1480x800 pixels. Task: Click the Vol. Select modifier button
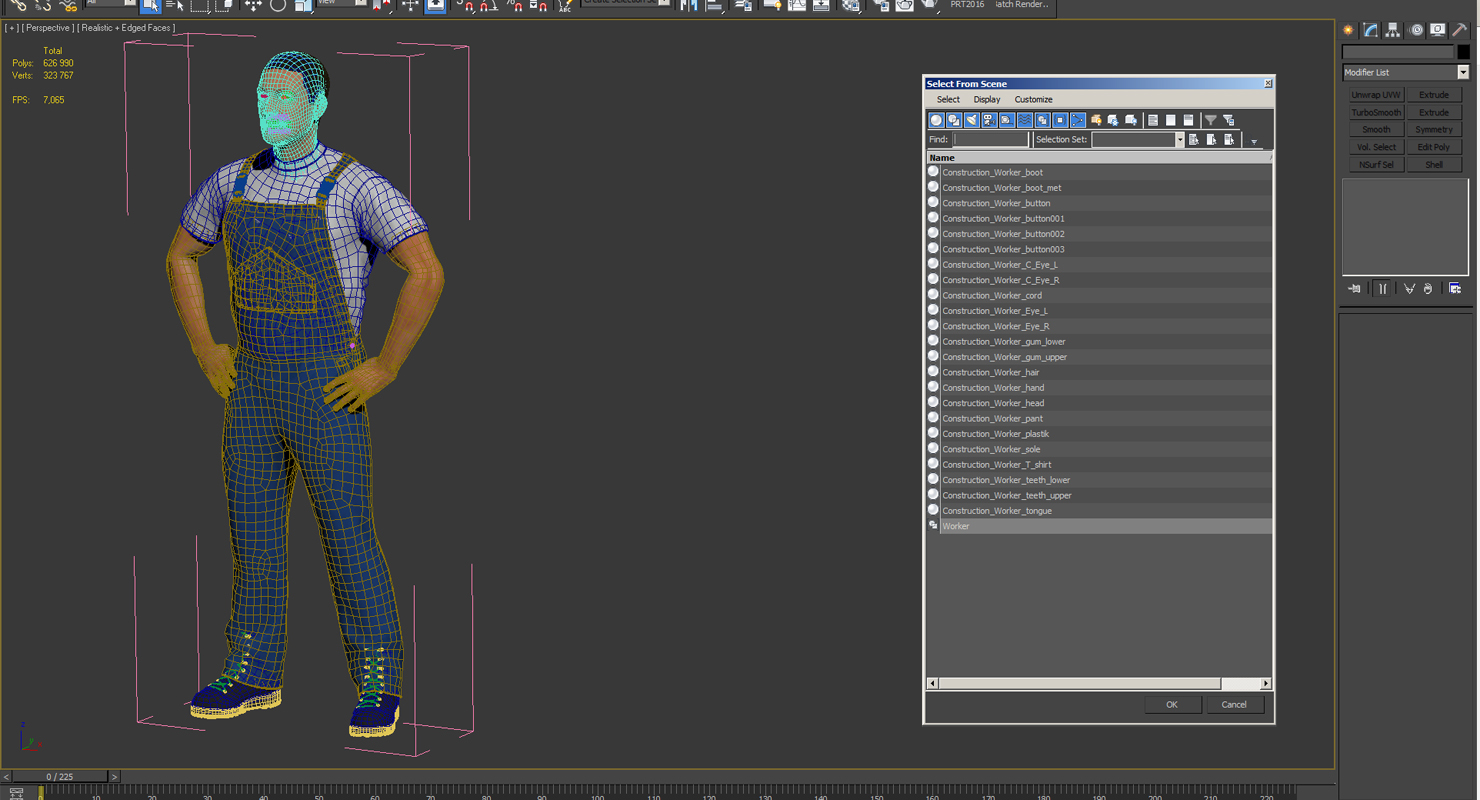tap(1376, 147)
